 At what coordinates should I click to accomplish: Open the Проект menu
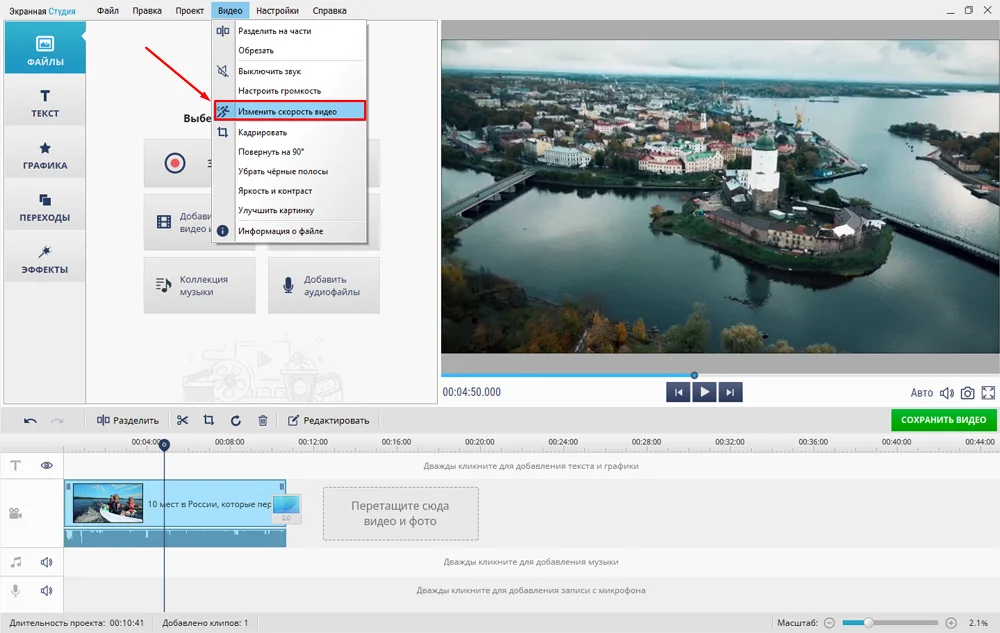(189, 10)
